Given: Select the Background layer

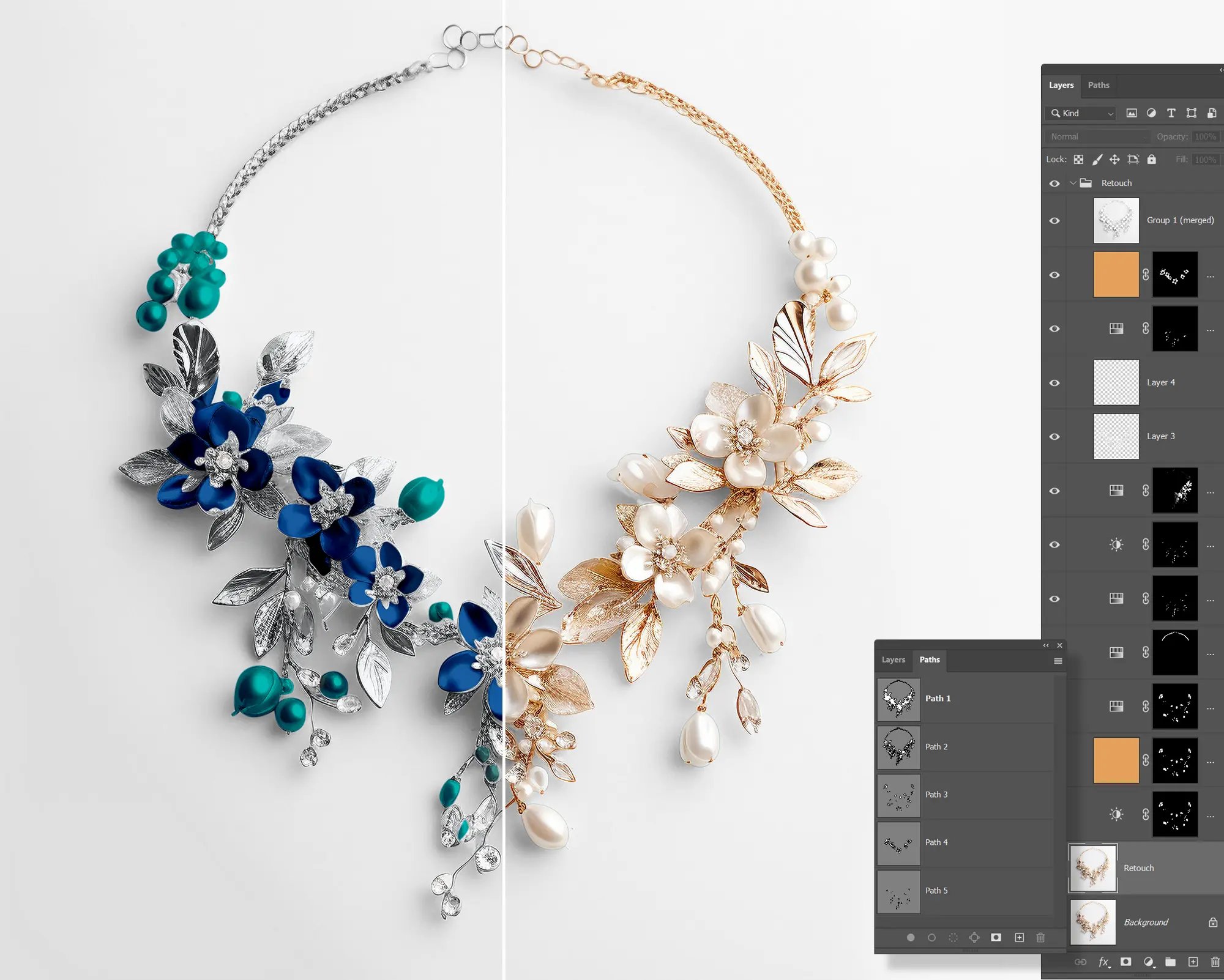Looking at the screenshot, I should point(1146,922).
